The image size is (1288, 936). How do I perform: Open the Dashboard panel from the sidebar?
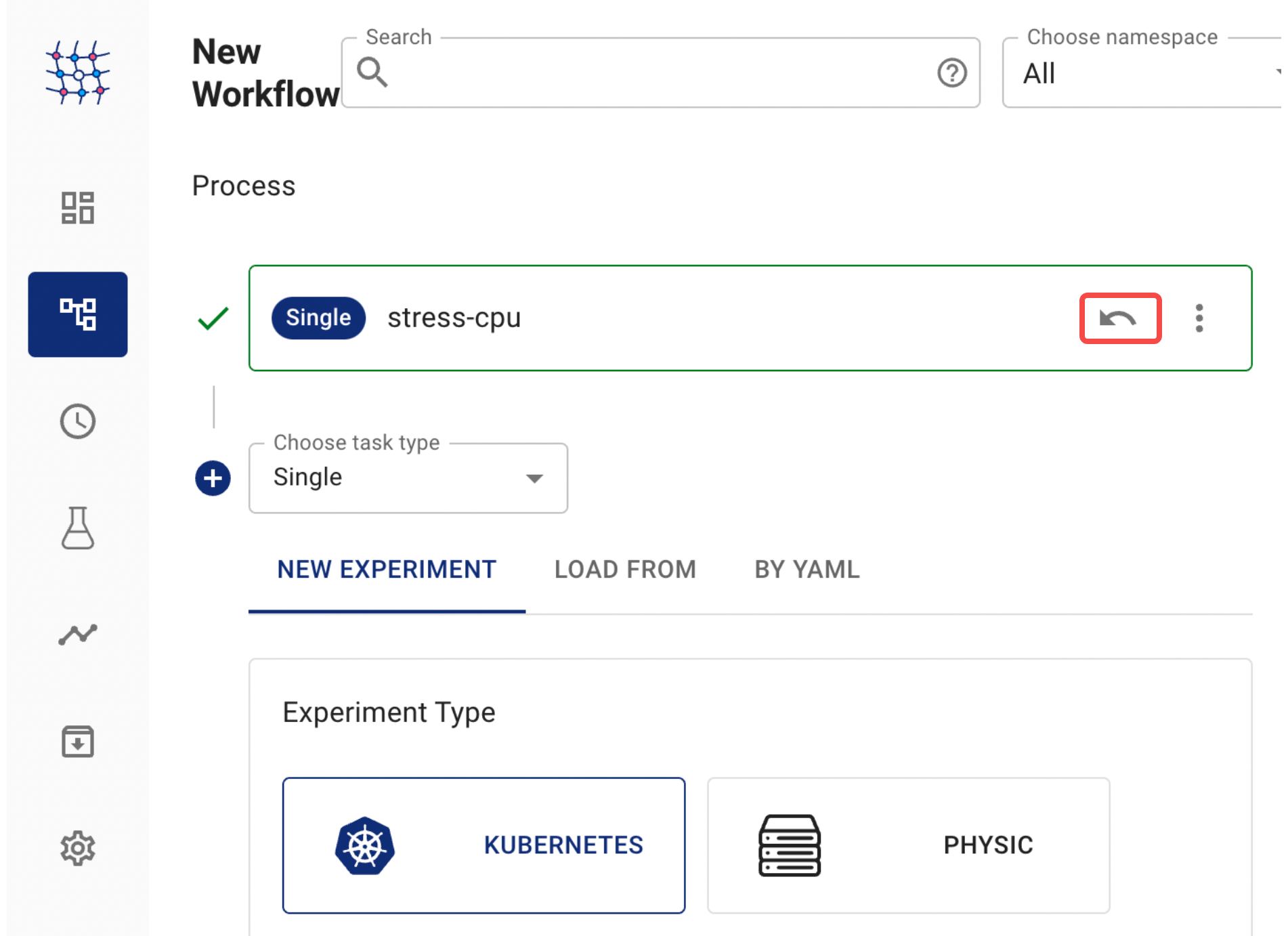[x=77, y=208]
